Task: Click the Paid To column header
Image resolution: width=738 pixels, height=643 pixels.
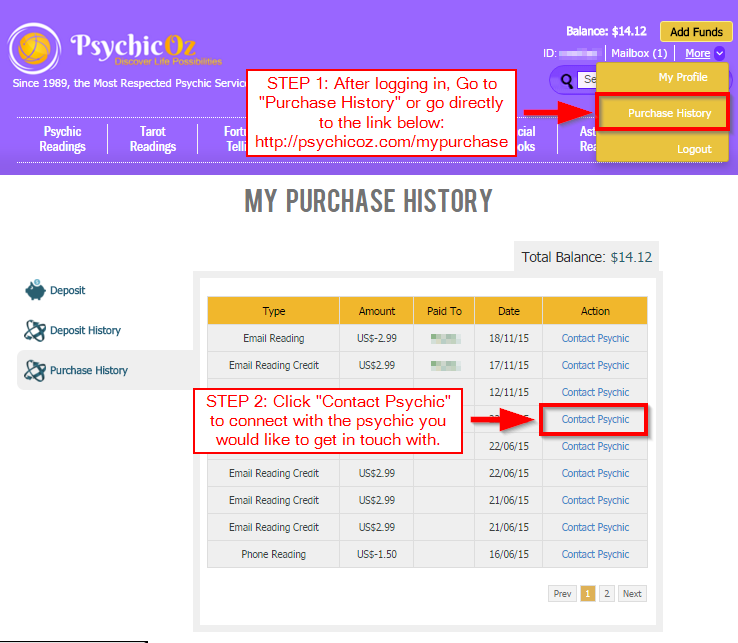Action: coord(444,311)
